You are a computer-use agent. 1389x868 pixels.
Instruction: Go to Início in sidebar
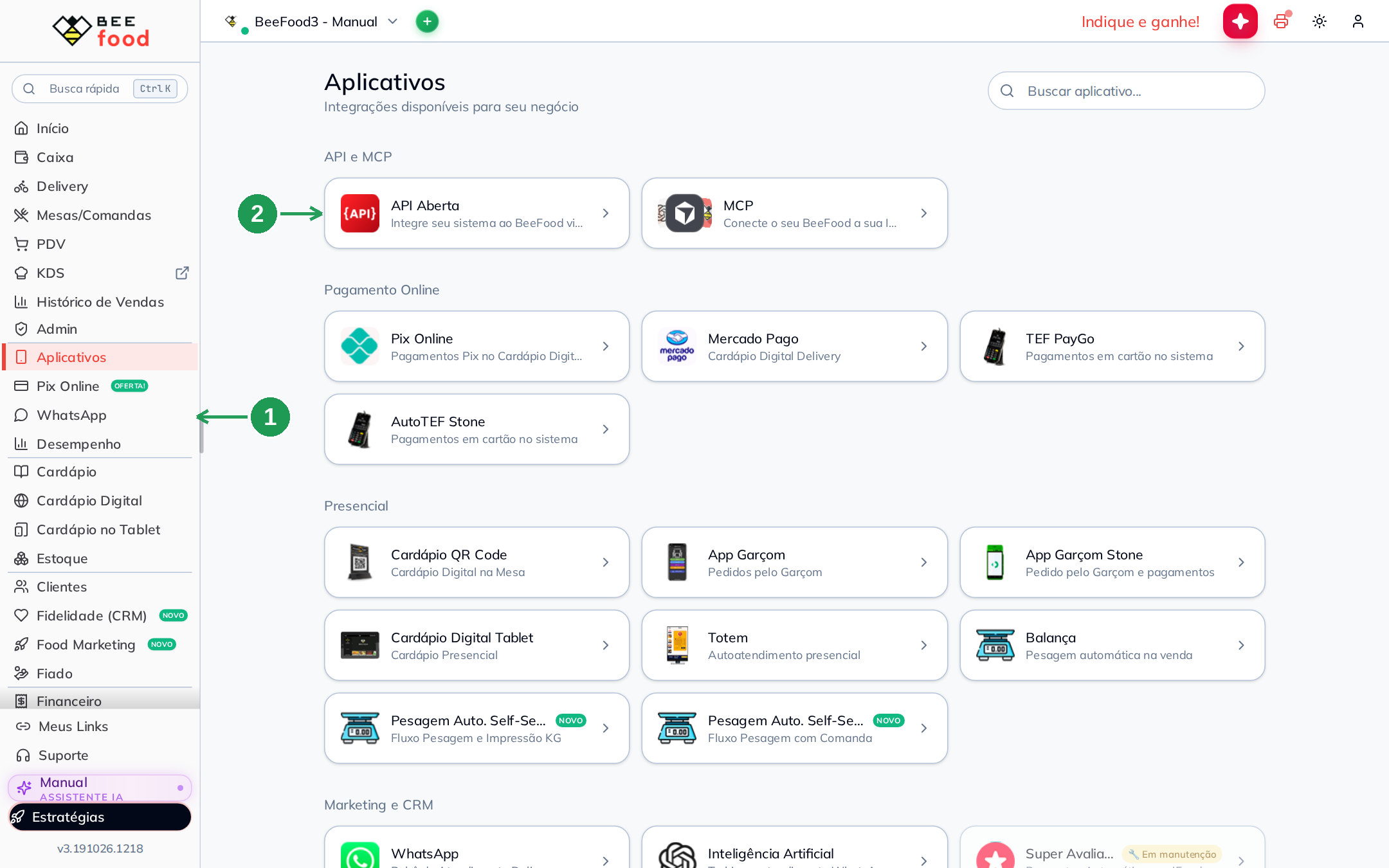point(100,129)
